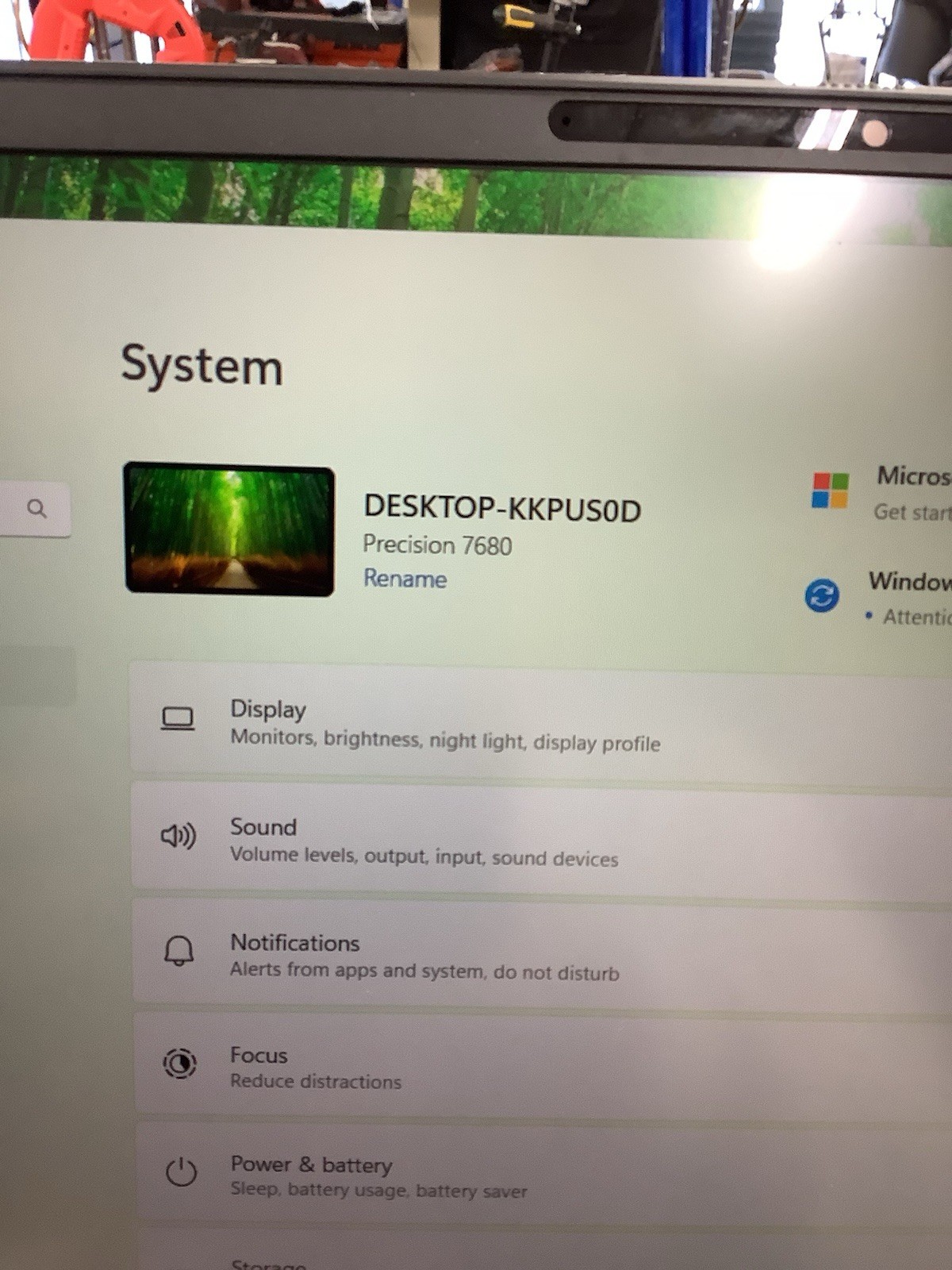Screen dimensions: 952x1270
Task: Click the Microsoft four-color logo icon
Action: click(830, 490)
